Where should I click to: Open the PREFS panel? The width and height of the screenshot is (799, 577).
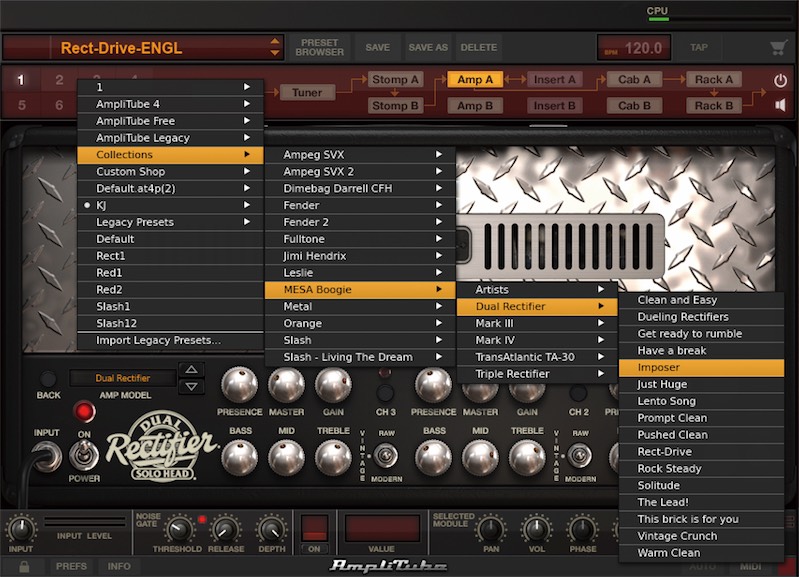(x=71, y=566)
